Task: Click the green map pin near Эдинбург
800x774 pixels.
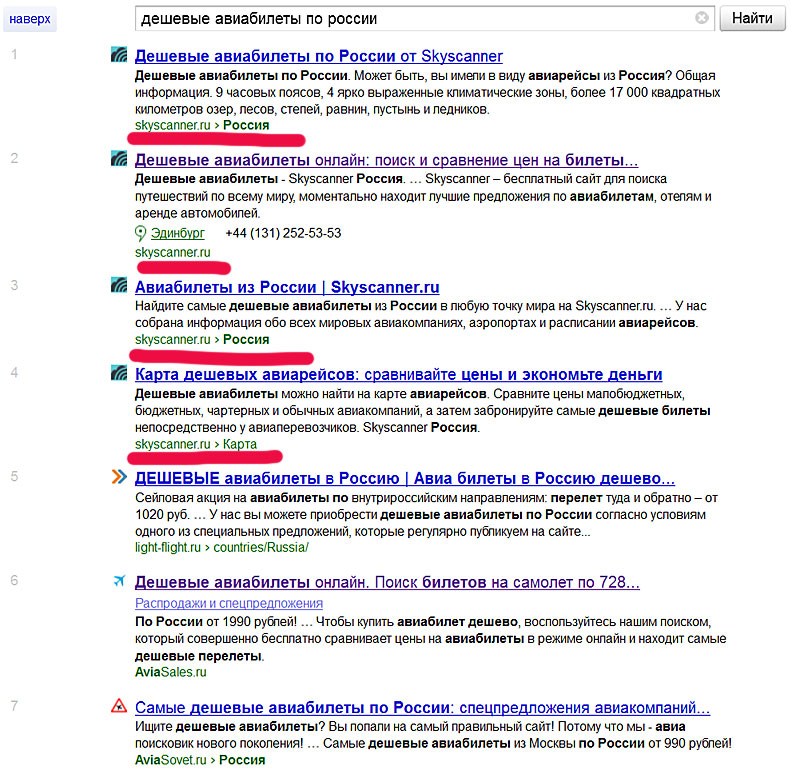Action: pos(141,233)
